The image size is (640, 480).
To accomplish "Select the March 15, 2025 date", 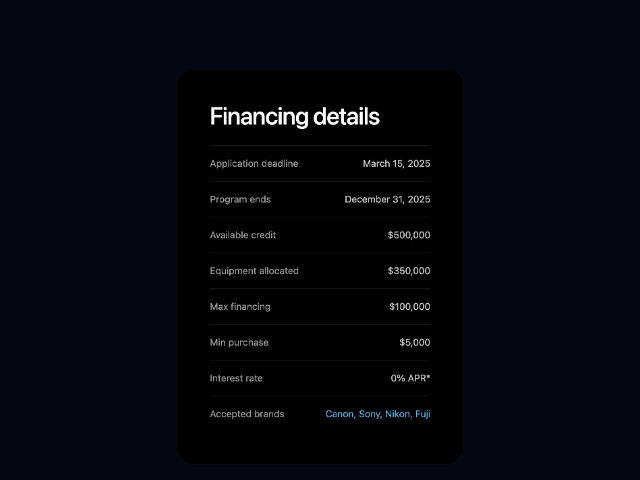I will point(396,164).
